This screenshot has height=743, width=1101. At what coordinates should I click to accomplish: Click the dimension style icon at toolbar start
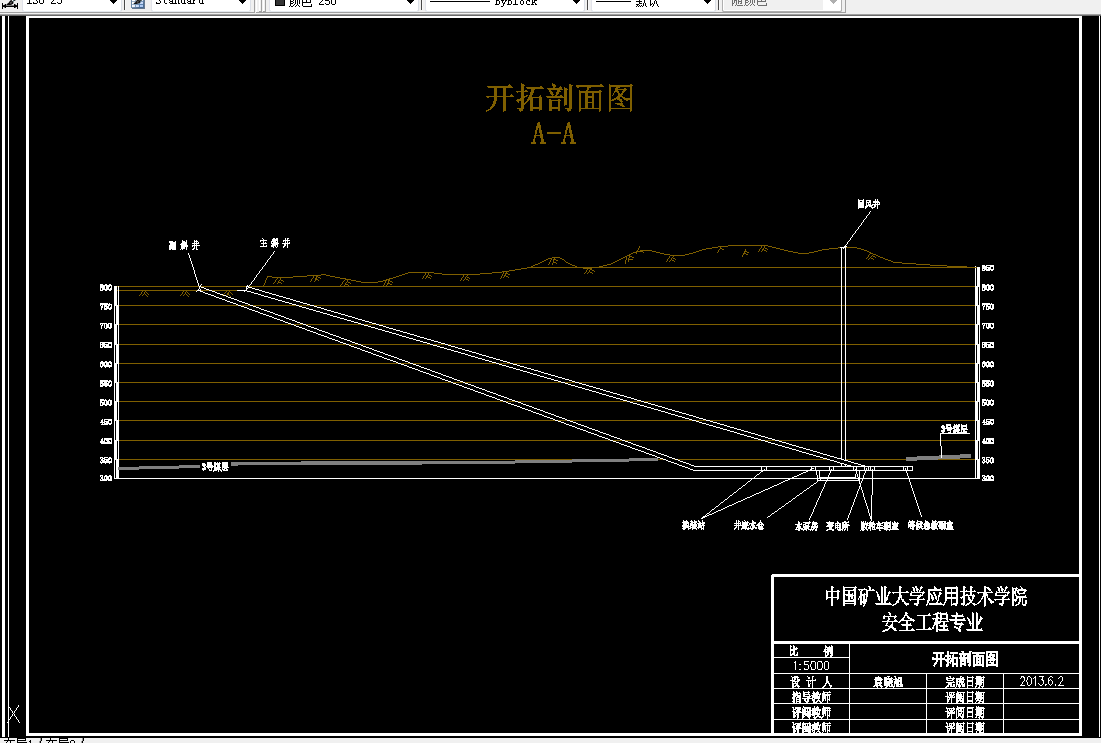(x=10, y=4)
